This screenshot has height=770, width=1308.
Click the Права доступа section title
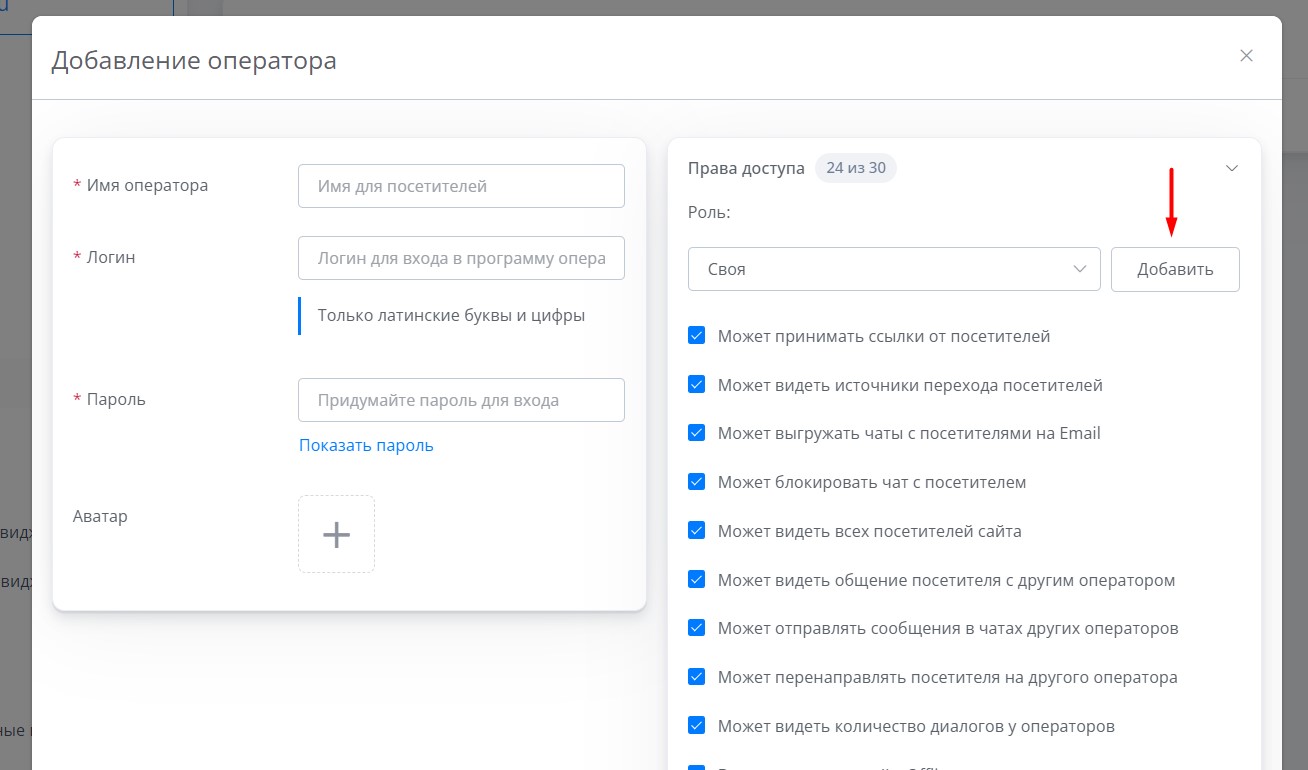coord(746,168)
